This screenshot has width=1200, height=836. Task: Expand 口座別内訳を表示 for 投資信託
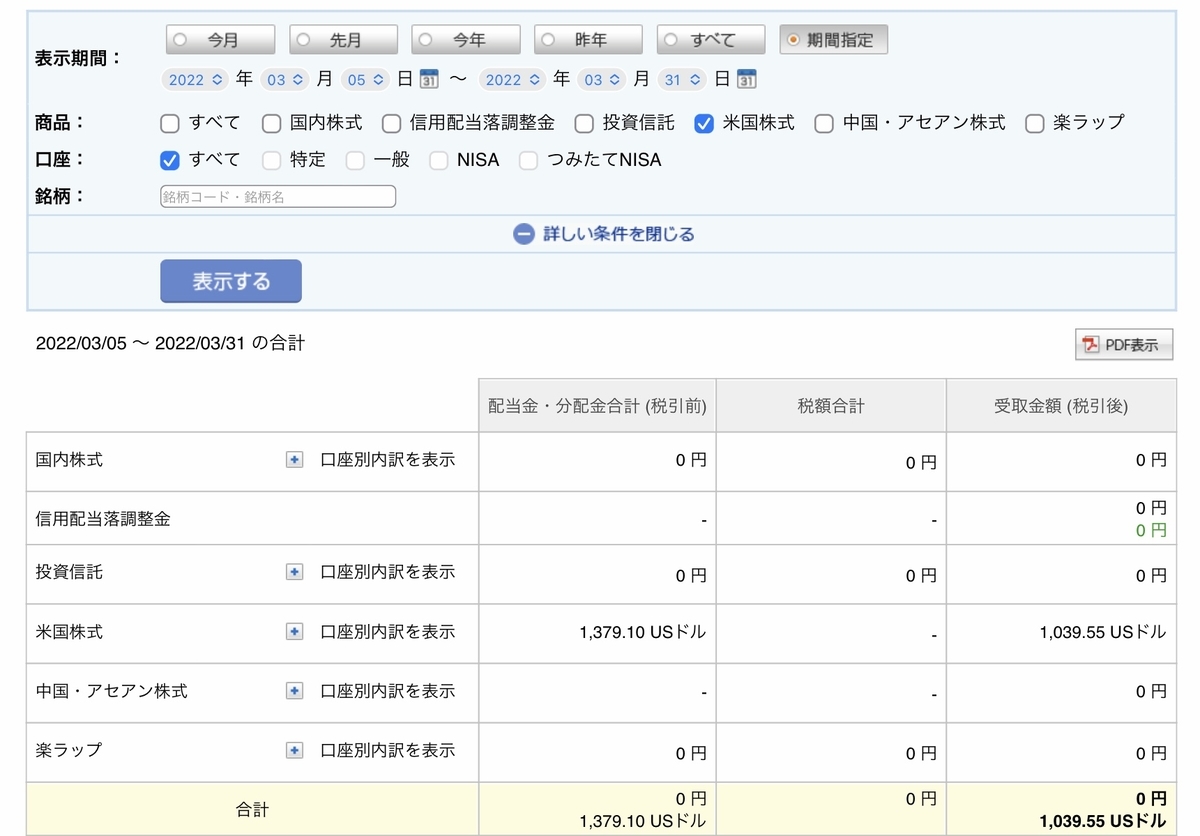387,572
